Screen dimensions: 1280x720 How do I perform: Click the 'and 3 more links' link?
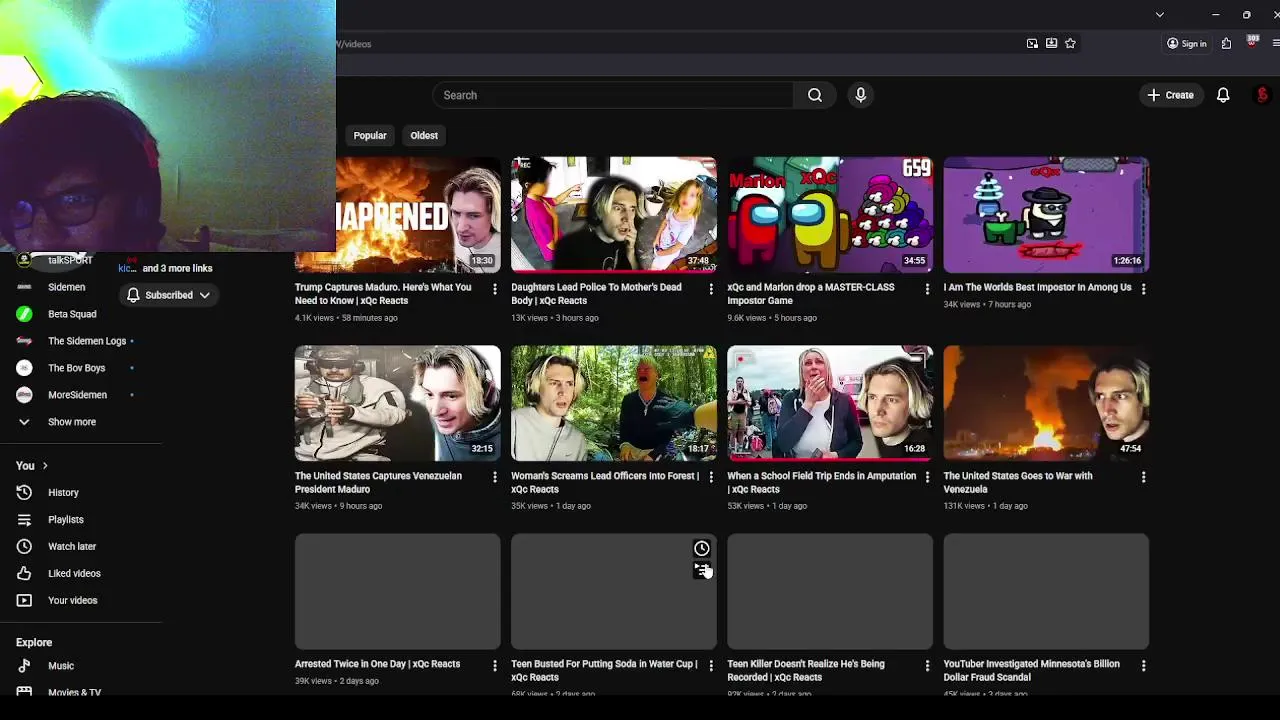[x=177, y=268]
